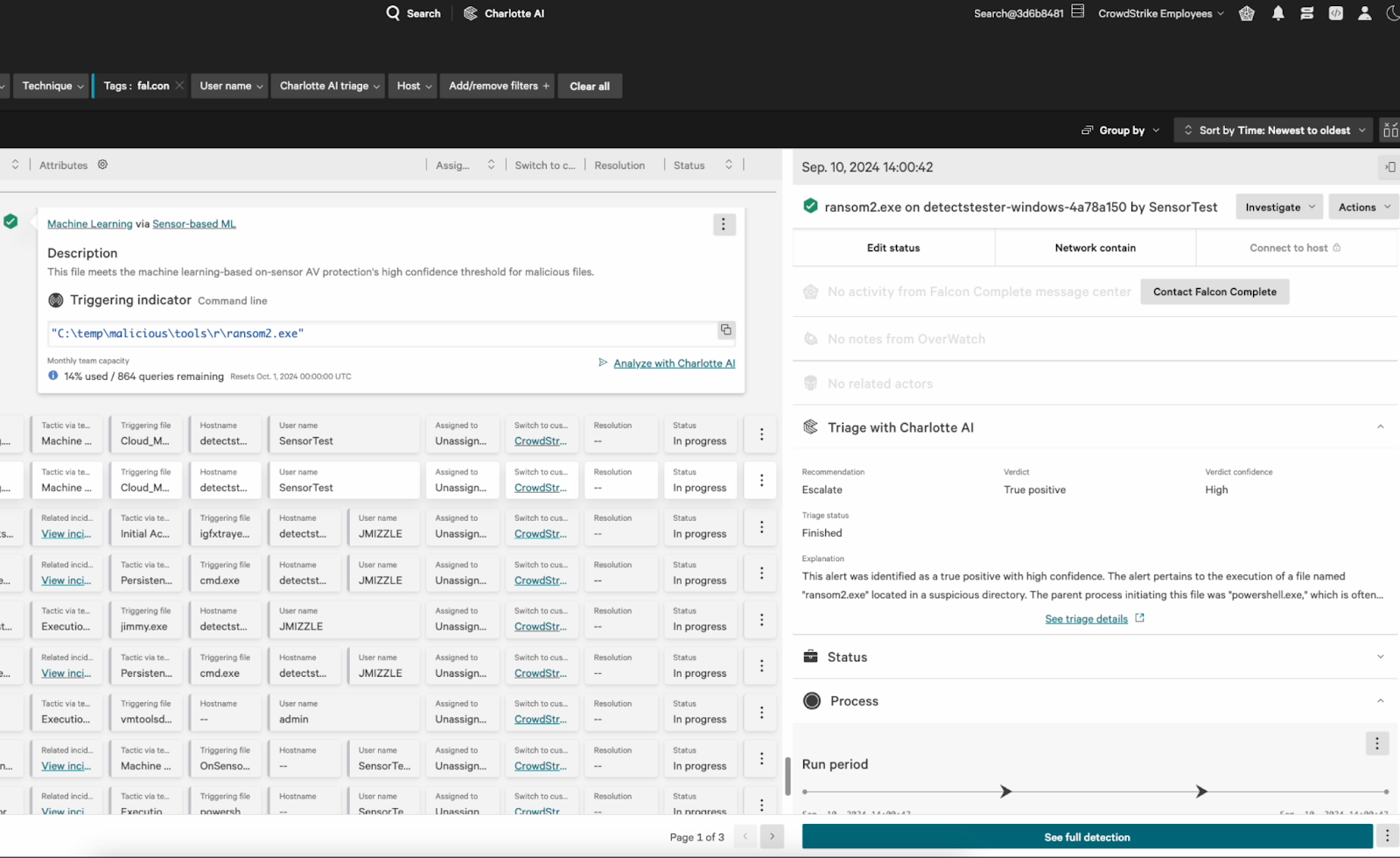Image resolution: width=1400 pixels, height=858 pixels.
Task: Open Charlotte AI from top bar
Action: point(504,13)
